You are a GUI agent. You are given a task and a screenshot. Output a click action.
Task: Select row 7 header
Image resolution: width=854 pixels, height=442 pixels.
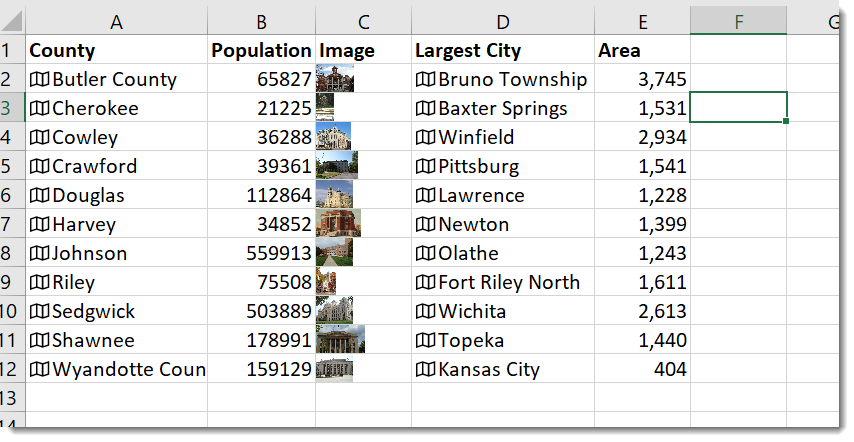[12, 224]
